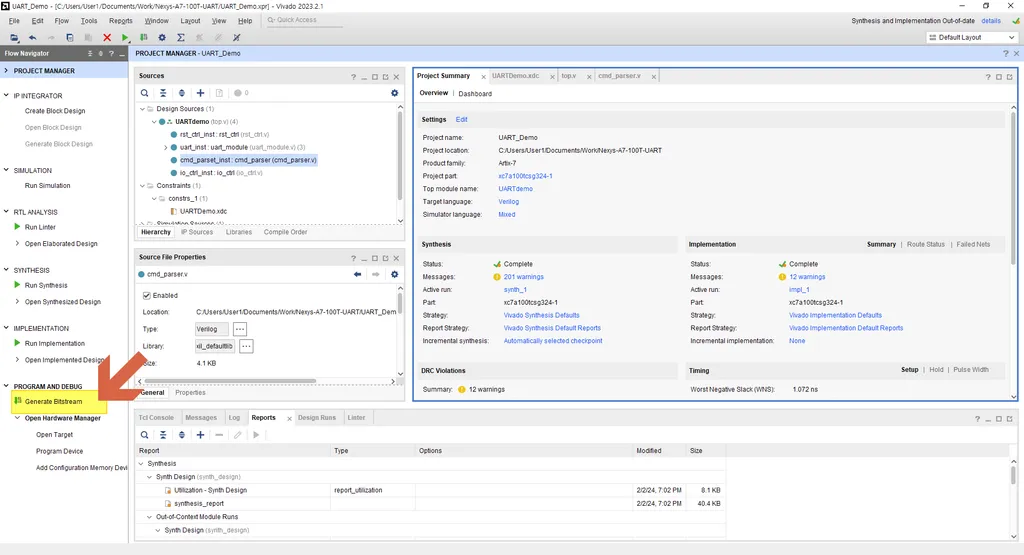Click collapse all icon in Reports panel

click(x=163, y=435)
